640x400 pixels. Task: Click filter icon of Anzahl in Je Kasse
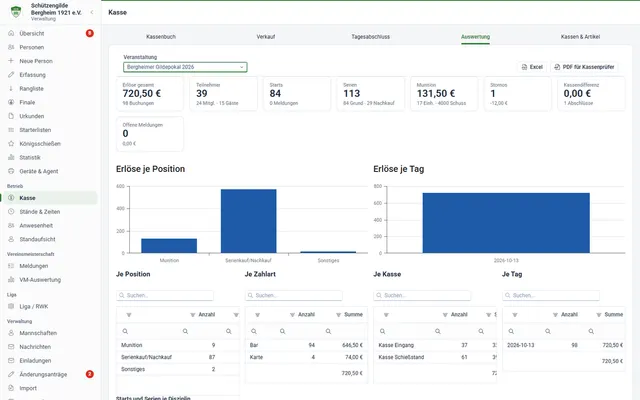click(445, 315)
